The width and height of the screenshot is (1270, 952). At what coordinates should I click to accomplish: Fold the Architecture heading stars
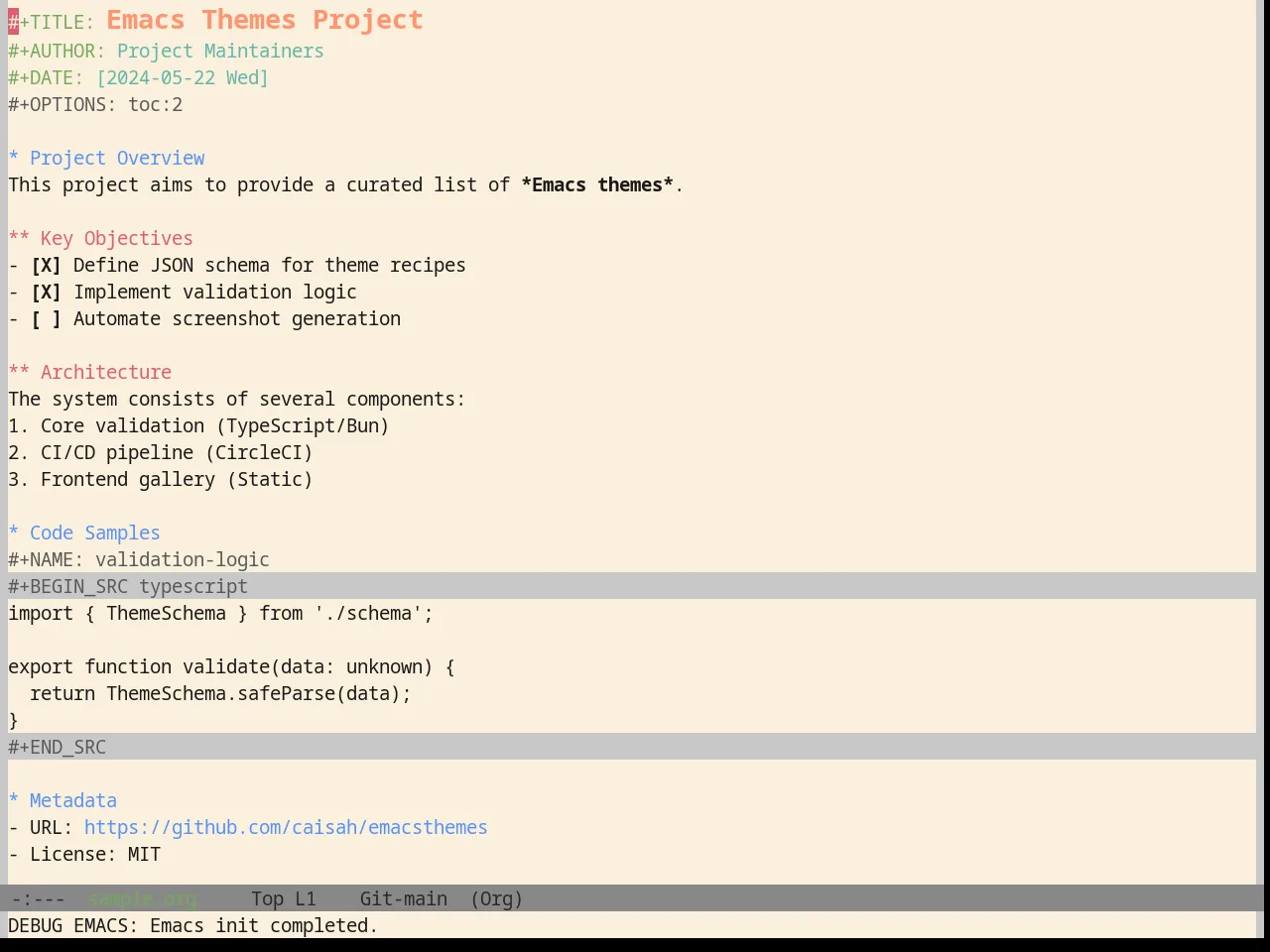click(19, 373)
